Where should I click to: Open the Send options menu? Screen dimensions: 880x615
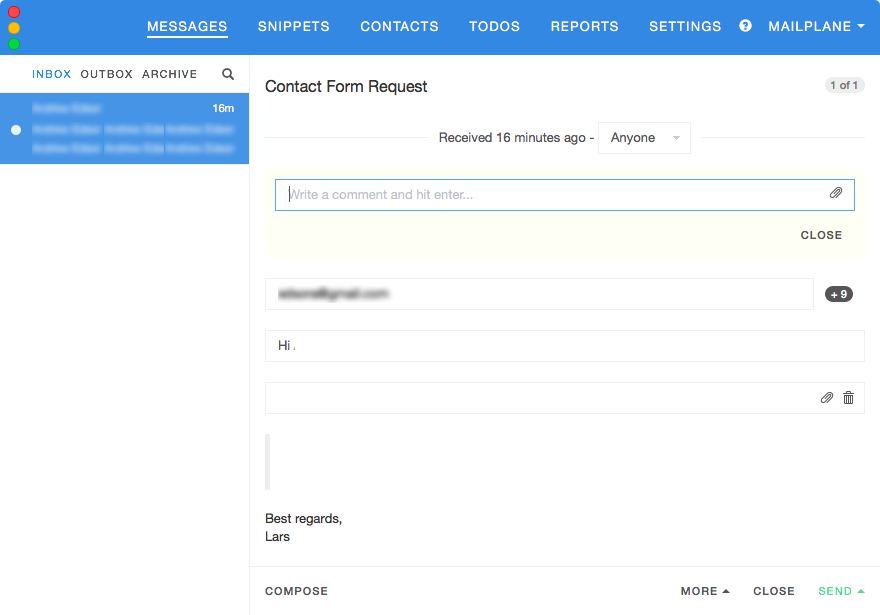pyautogui.click(x=841, y=591)
